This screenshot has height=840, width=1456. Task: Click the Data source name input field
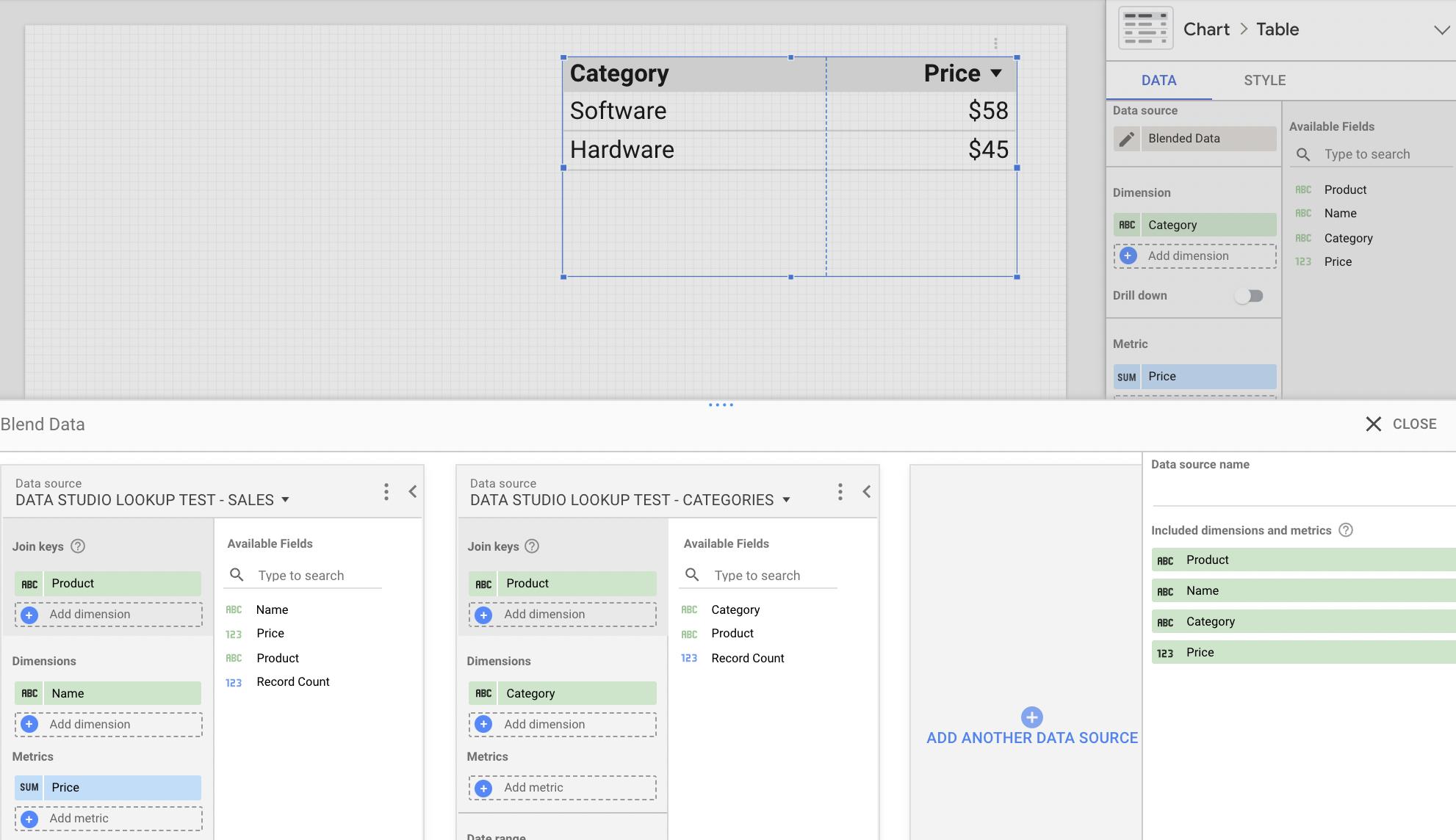coord(1303,490)
